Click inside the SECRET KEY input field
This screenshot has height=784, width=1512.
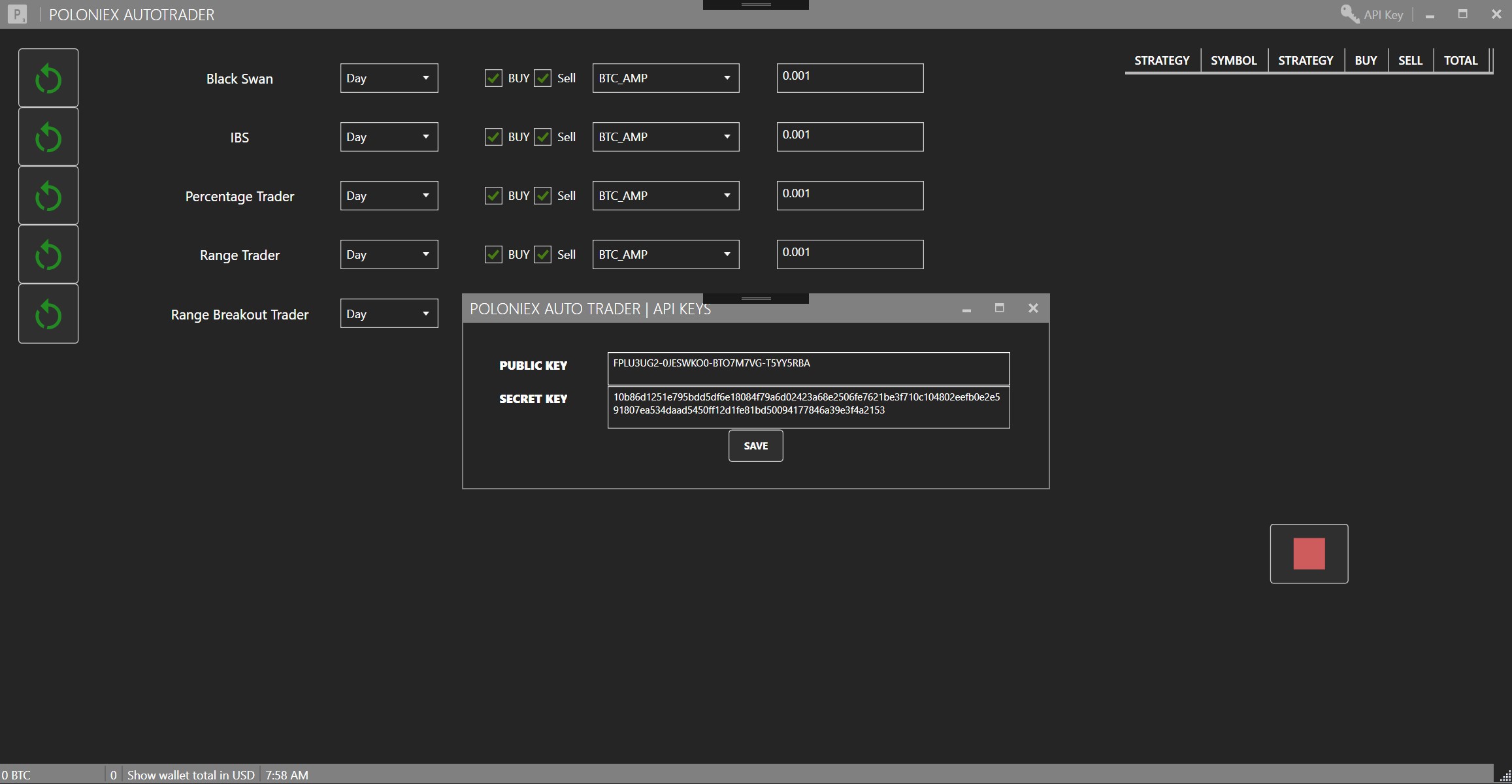808,408
